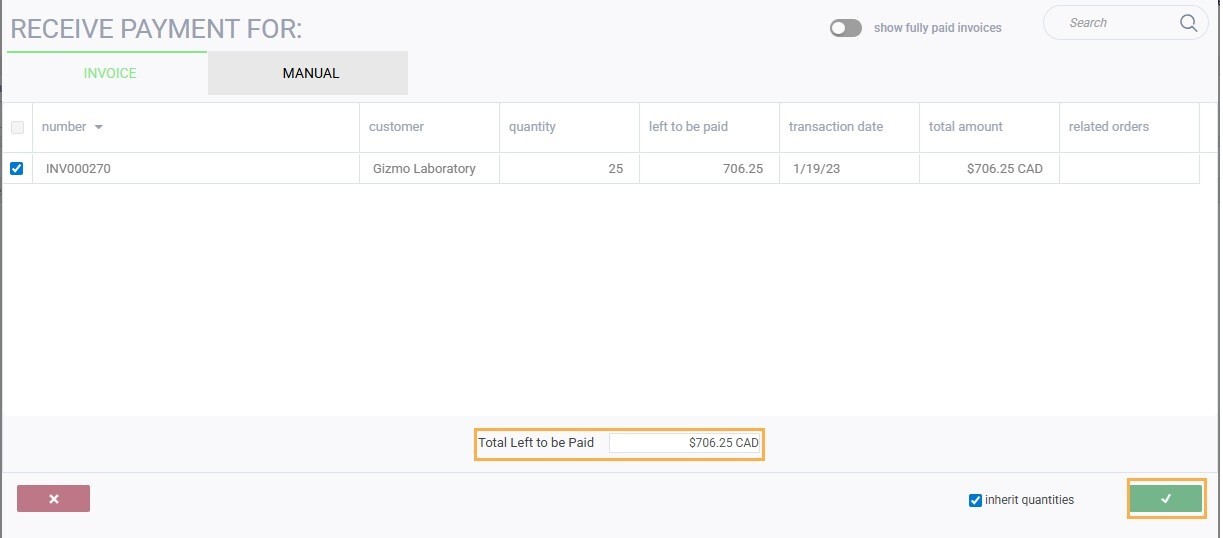Select the INVOICE tab
The width and height of the screenshot is (1223, 538).
pos(110,73)
